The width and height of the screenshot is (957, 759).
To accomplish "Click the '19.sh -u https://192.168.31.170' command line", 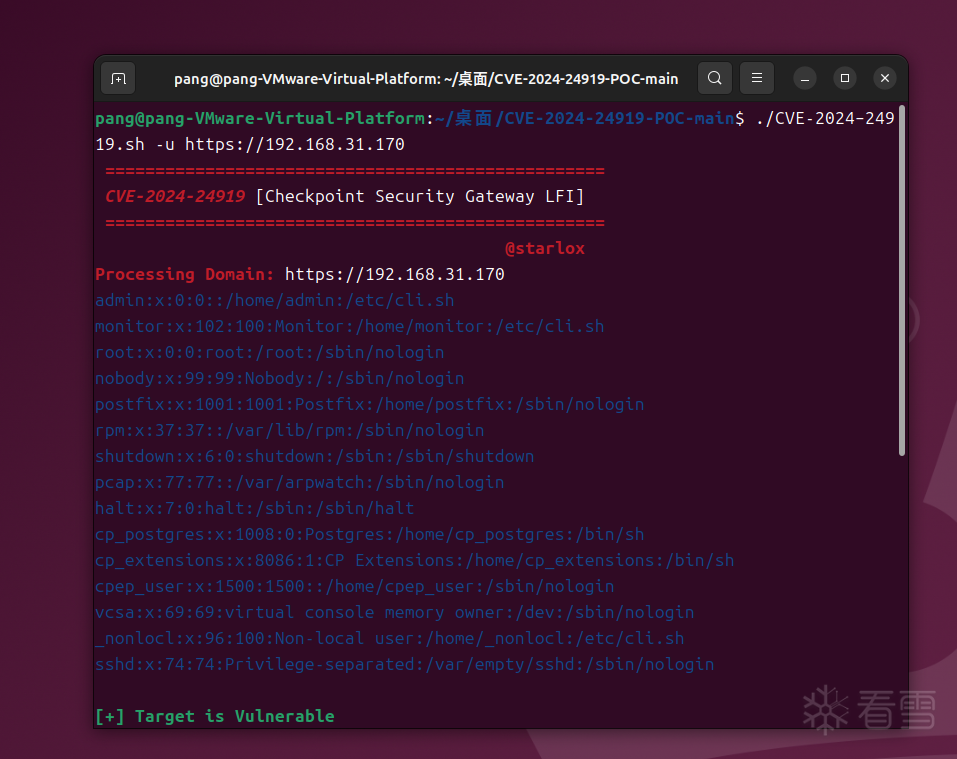I will tap(250, 145).
